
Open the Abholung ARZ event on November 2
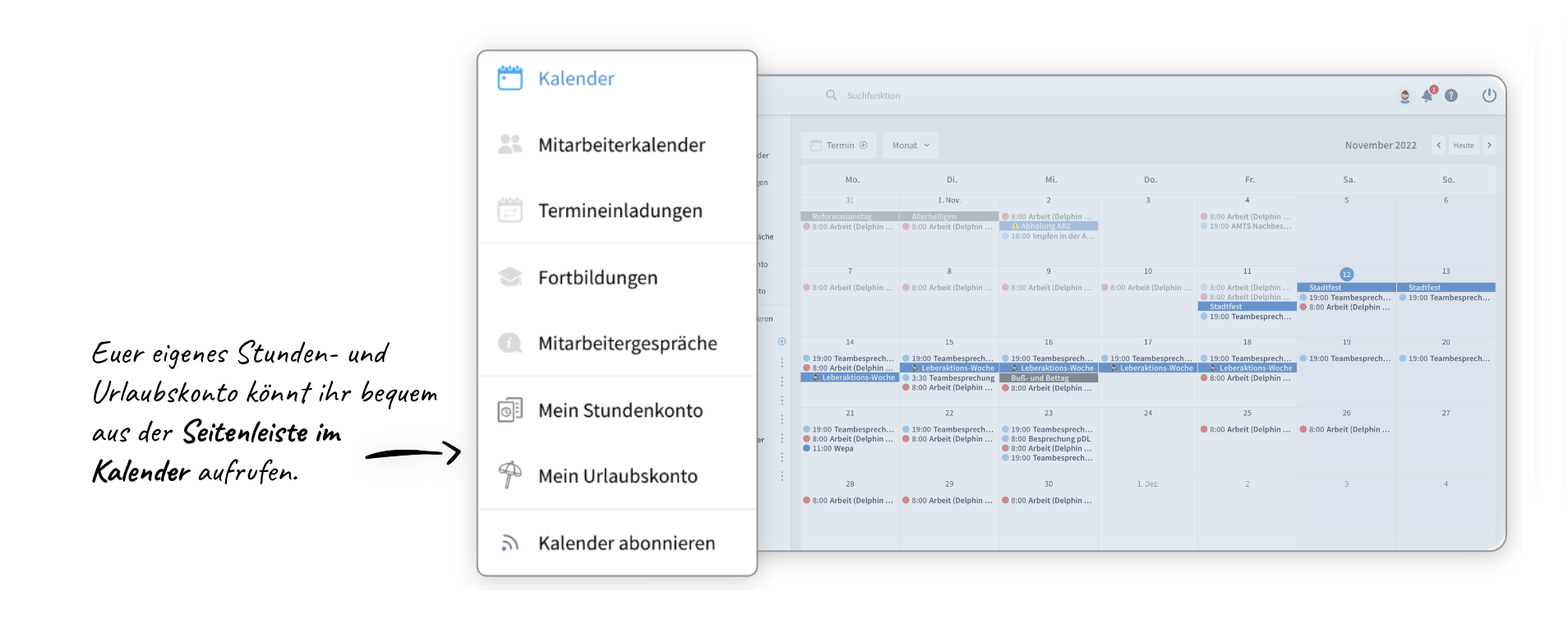(1047, 226)
